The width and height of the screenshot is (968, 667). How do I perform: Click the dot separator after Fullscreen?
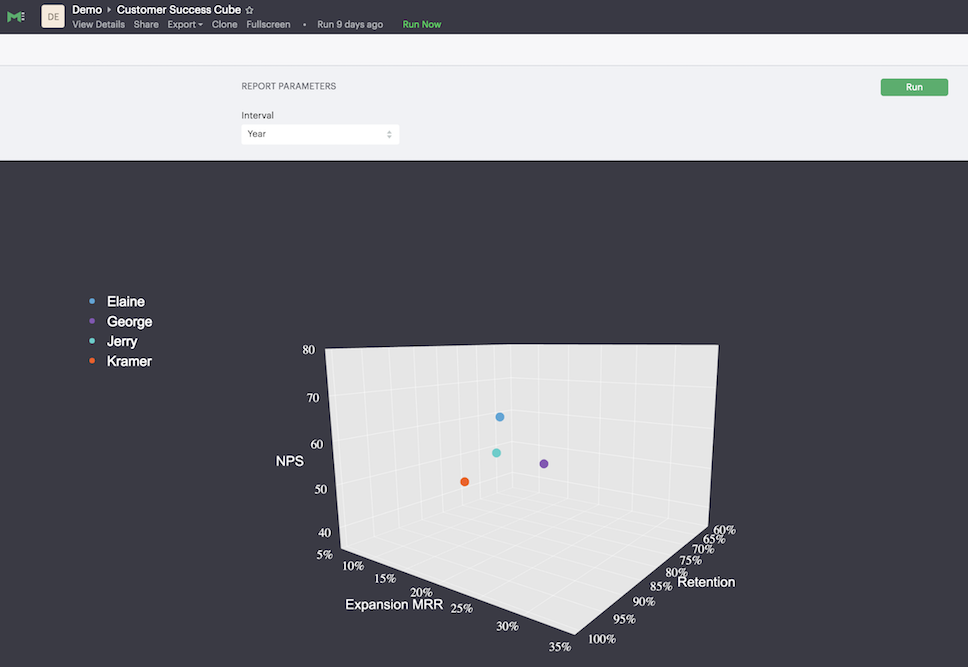[304, 24]
